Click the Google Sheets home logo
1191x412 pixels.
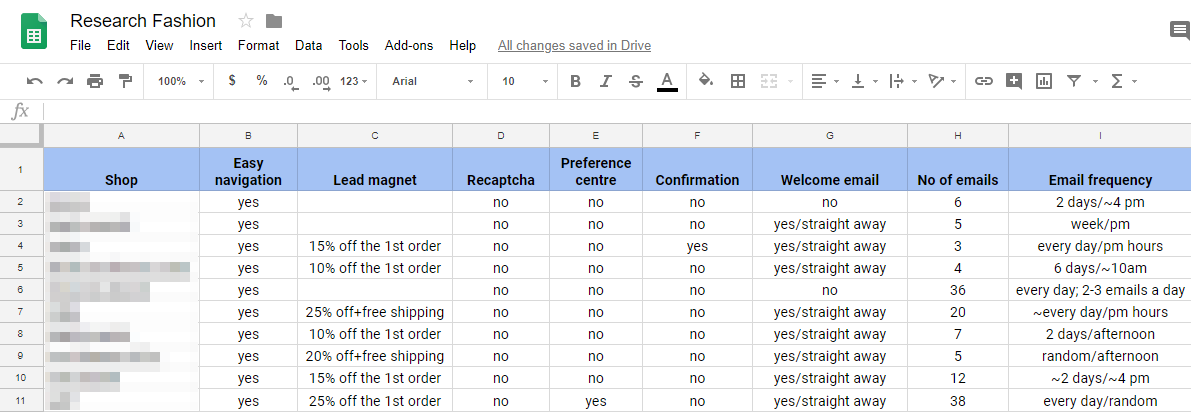tap(33, 33)
